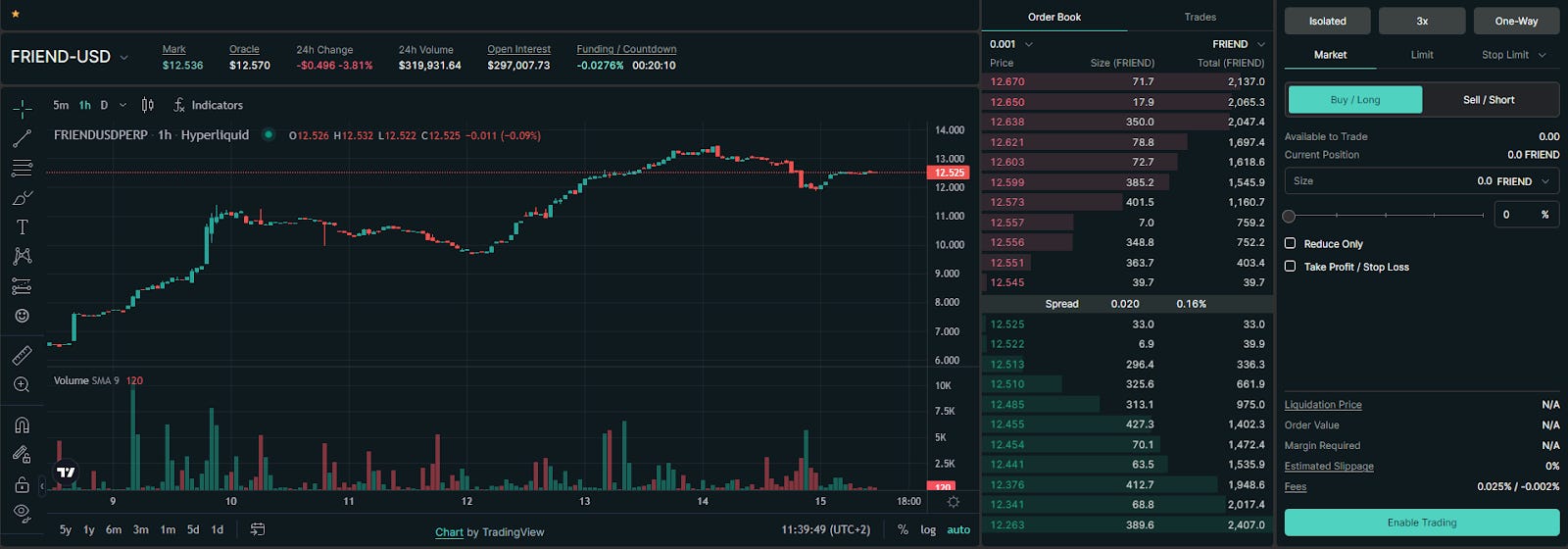Toggle log scale on chart

click(x=928, y=529)
